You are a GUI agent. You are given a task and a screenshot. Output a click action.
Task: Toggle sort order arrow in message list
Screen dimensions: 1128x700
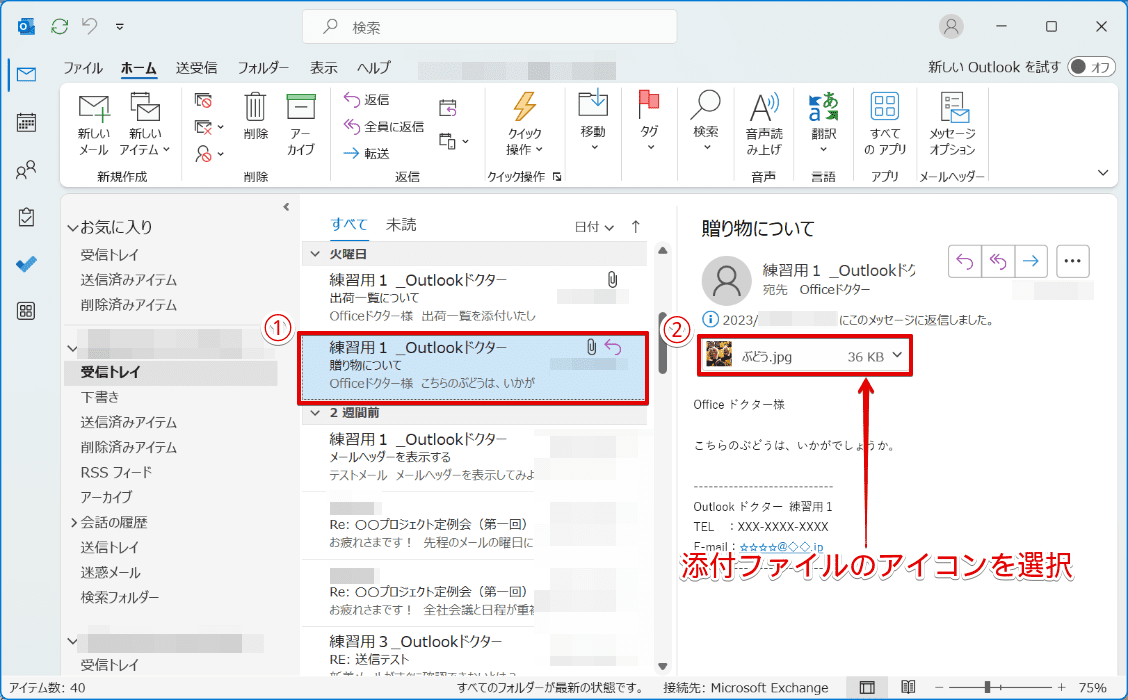click(636, 227)
